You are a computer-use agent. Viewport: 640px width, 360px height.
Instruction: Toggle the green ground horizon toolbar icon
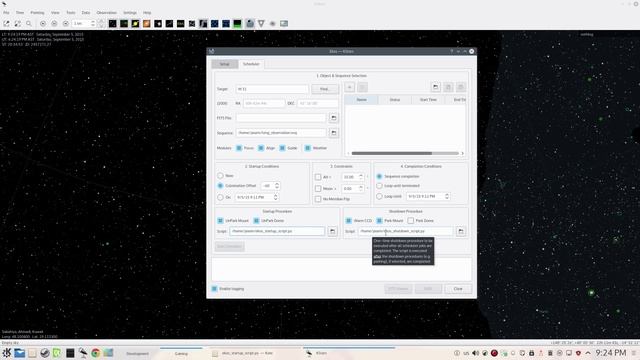tap(237, 24)
